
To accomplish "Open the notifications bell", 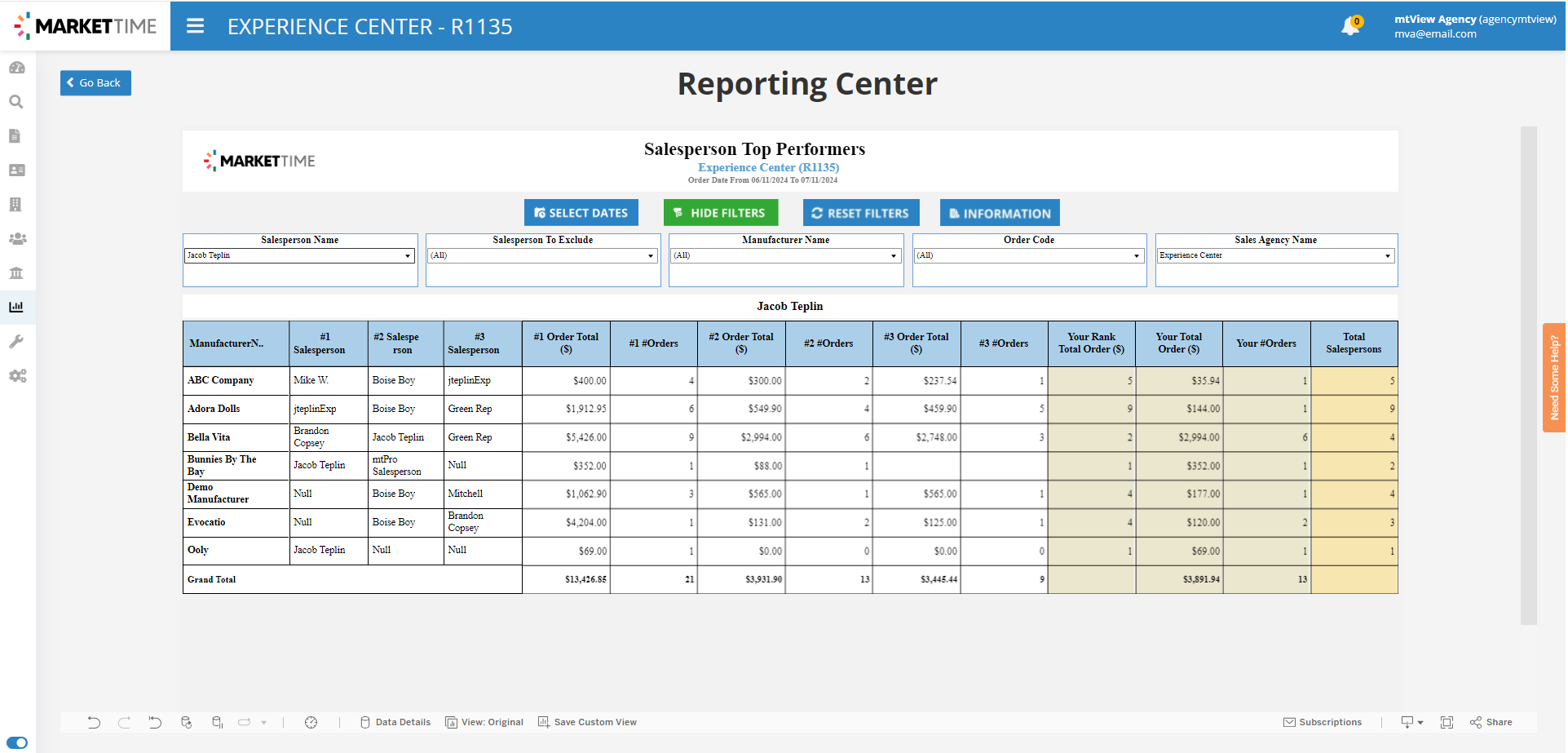I will click(1350, 26).
